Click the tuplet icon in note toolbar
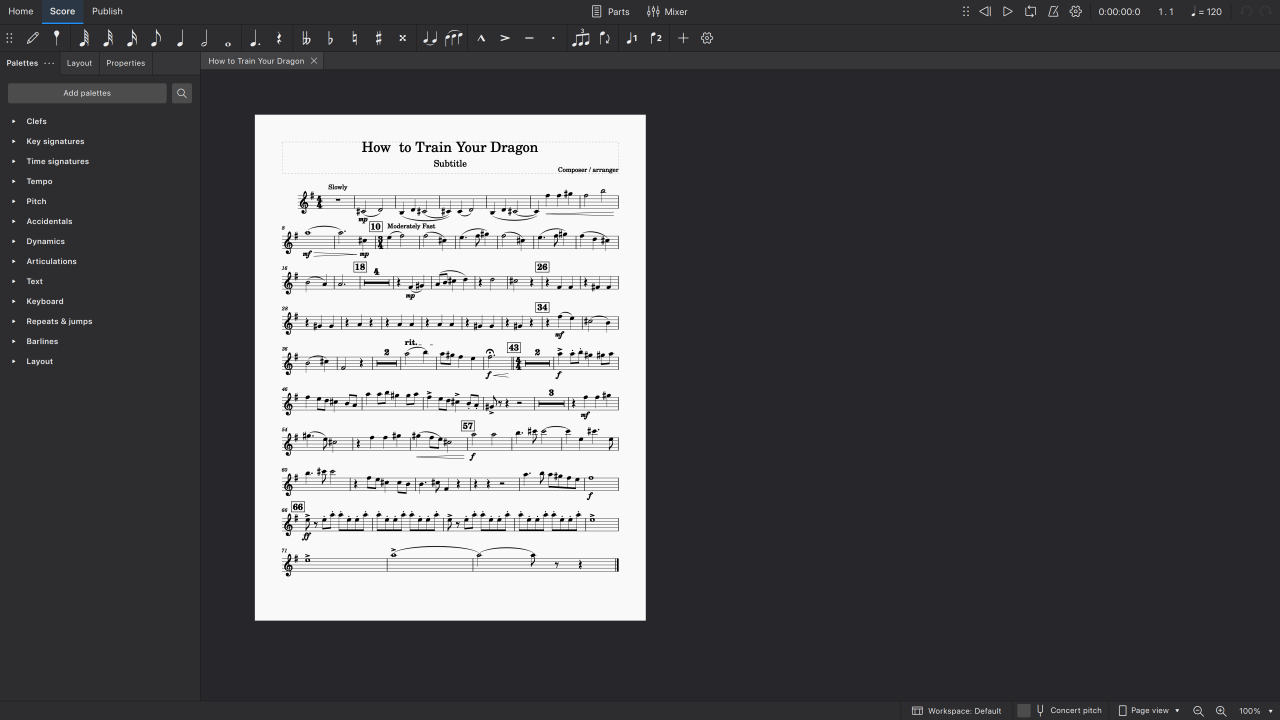Screen dimensions: 1280x720 point(580,38)
